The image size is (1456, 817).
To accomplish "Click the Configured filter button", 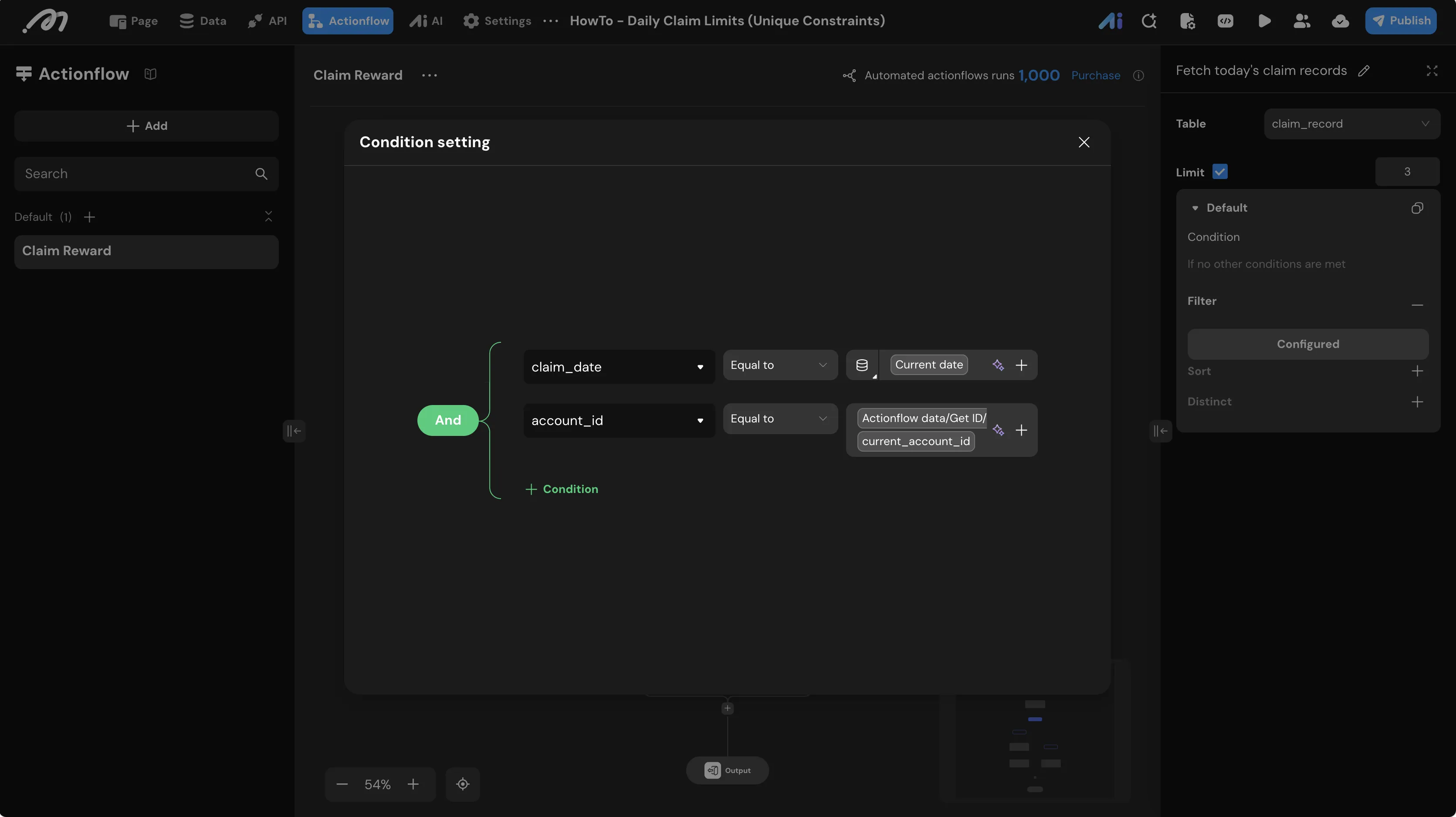I will [x=1308, y=344].
